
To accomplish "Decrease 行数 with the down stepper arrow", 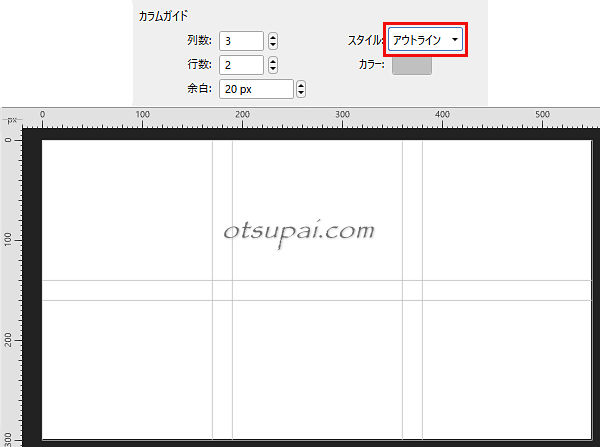I will pos(273,70).
